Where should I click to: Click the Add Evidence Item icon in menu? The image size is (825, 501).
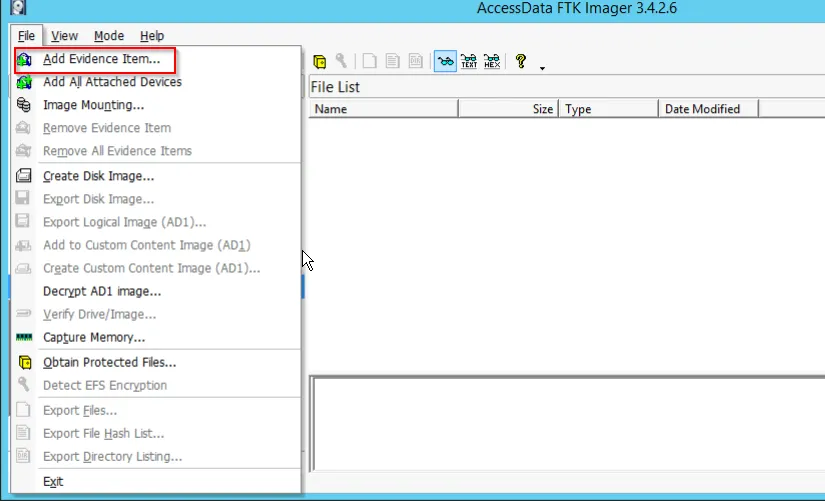coord(24,59)
